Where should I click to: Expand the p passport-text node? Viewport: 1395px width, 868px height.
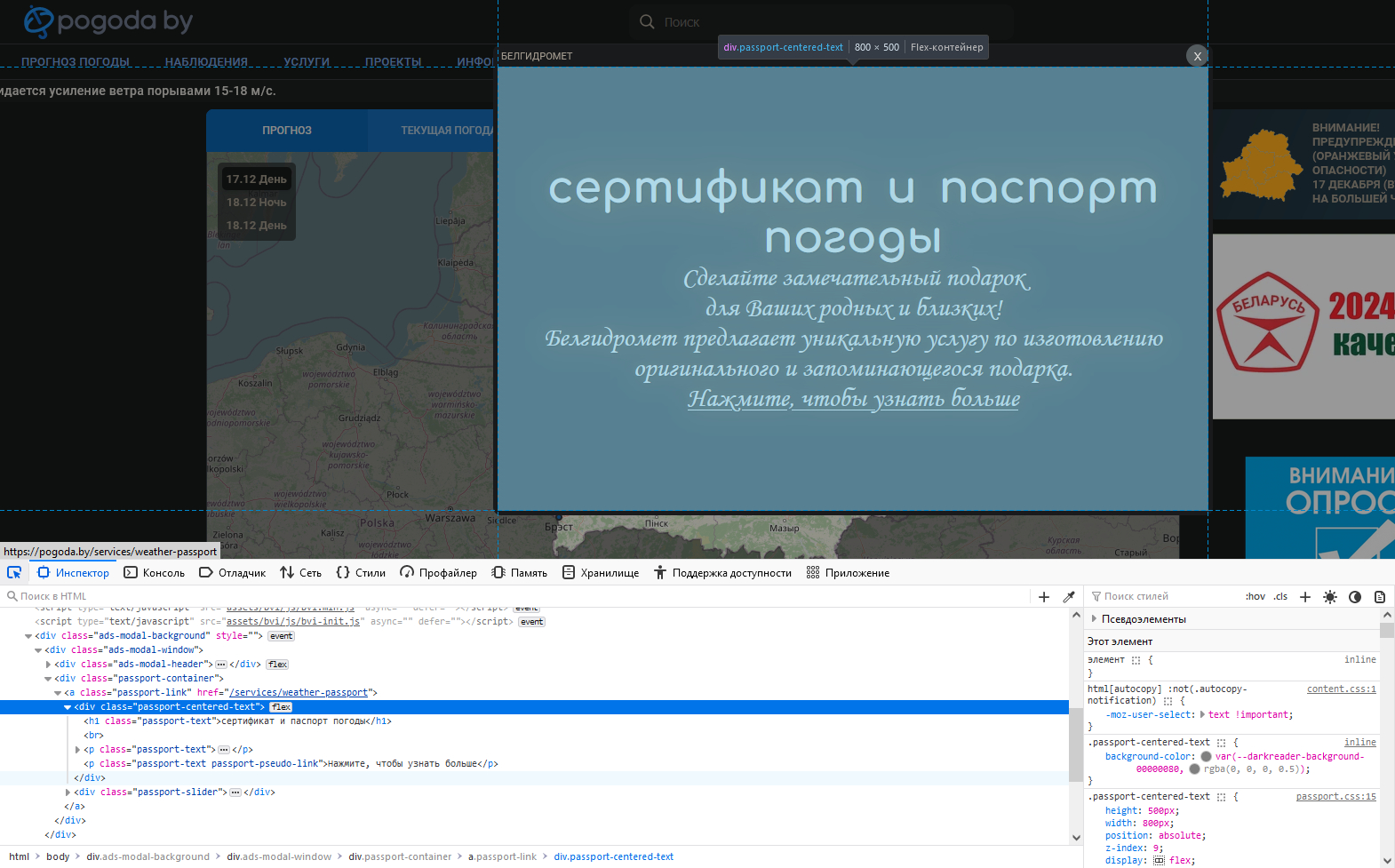77,750
